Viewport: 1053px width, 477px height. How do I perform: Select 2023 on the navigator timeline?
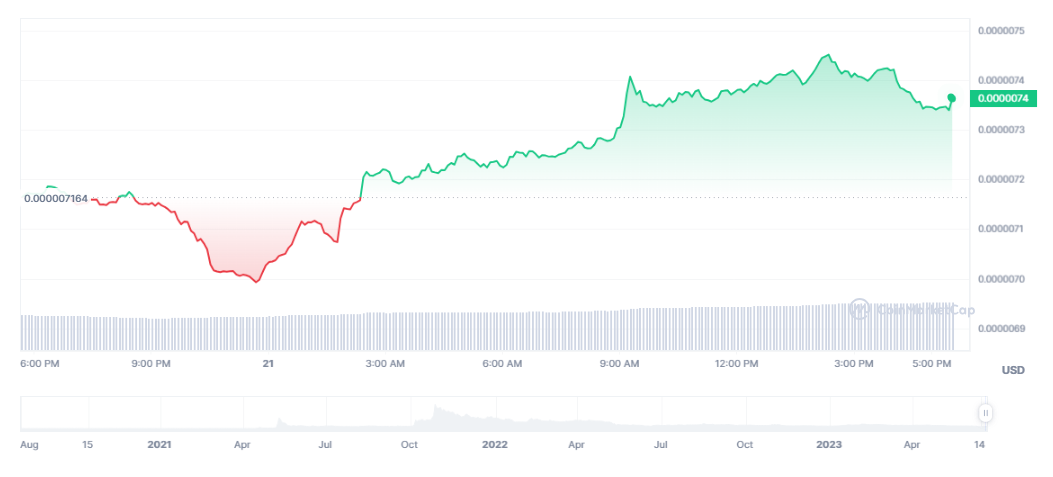pos(829,443)
